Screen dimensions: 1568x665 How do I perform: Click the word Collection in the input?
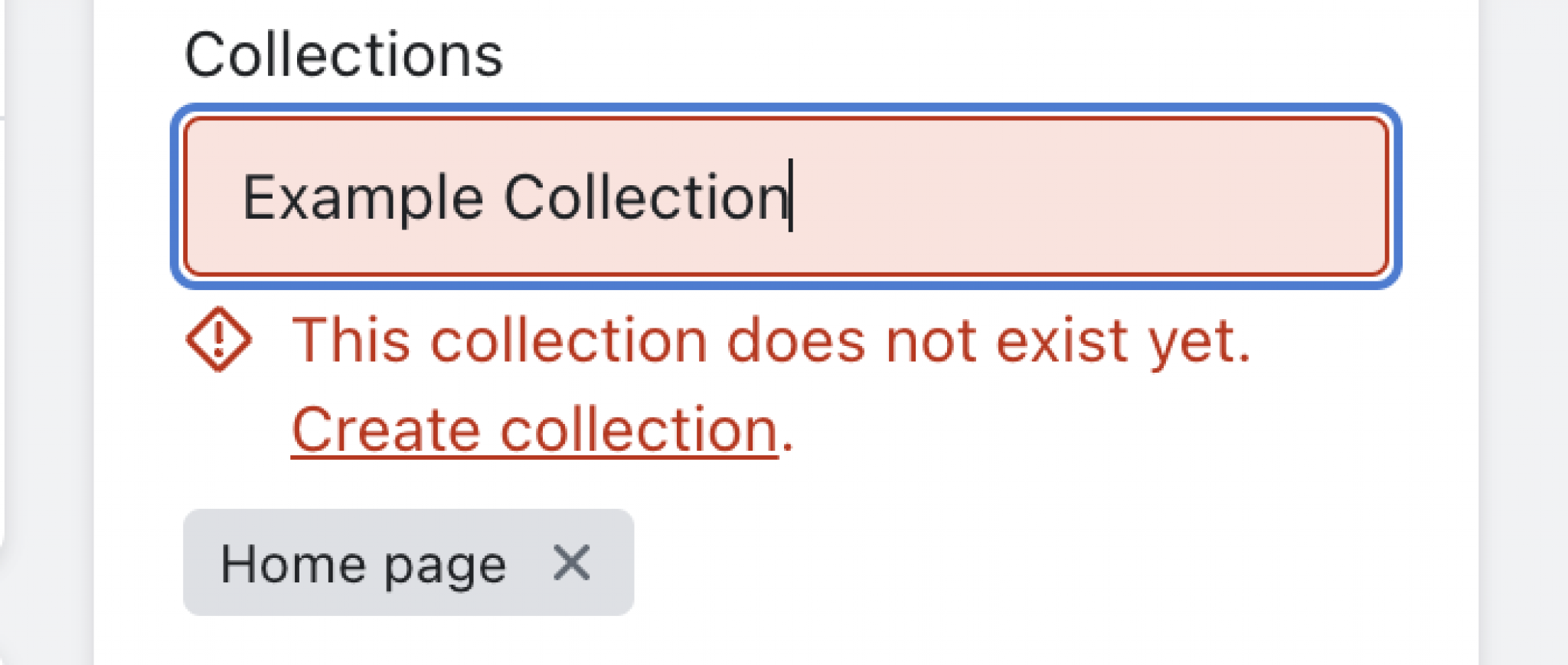(x=645, y=198)
